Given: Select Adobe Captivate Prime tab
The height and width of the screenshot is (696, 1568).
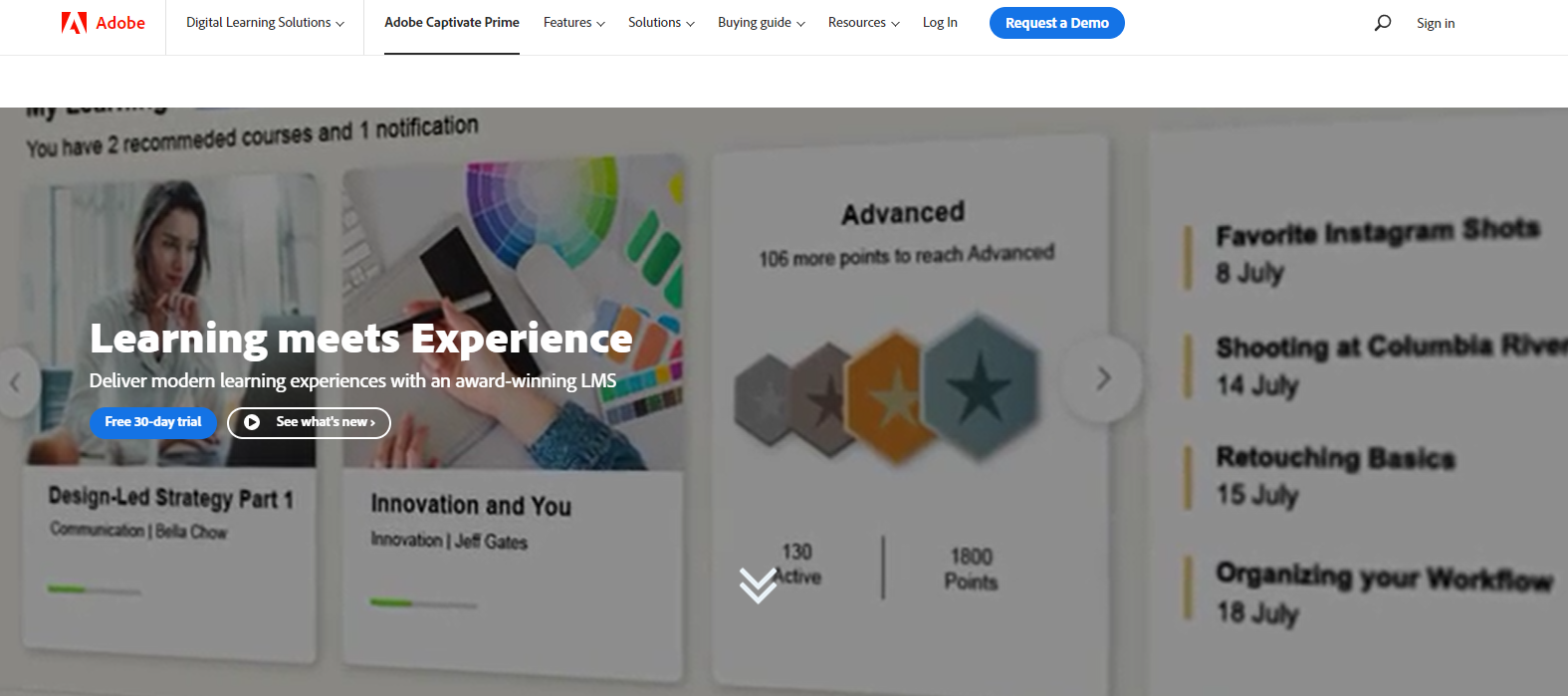Looking at the screenshot, I should pyautogui.click(x=452, y=23).
